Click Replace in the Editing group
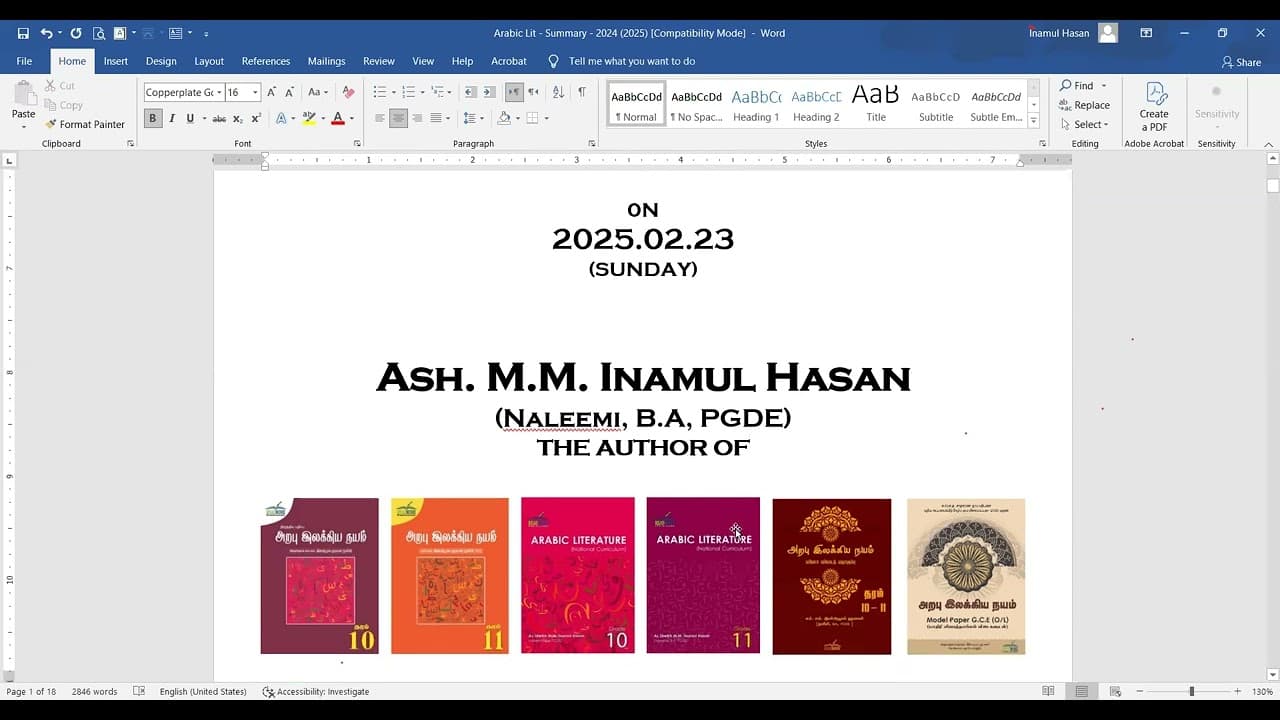This screenshot has height=720, width=1280. pos(1087,105)
